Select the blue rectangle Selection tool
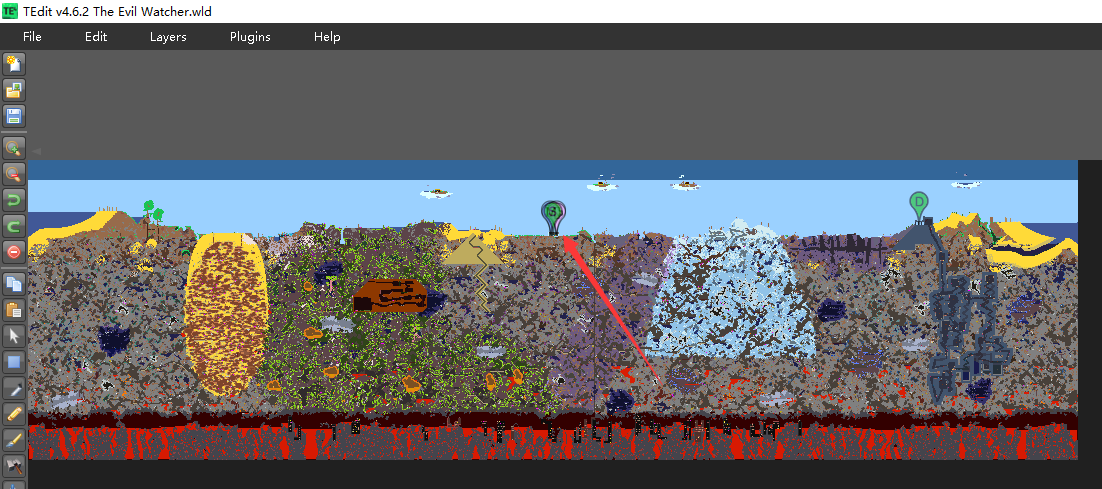Image resolution: width=1102 pixels, height=489 pixels. coord(14,362)
